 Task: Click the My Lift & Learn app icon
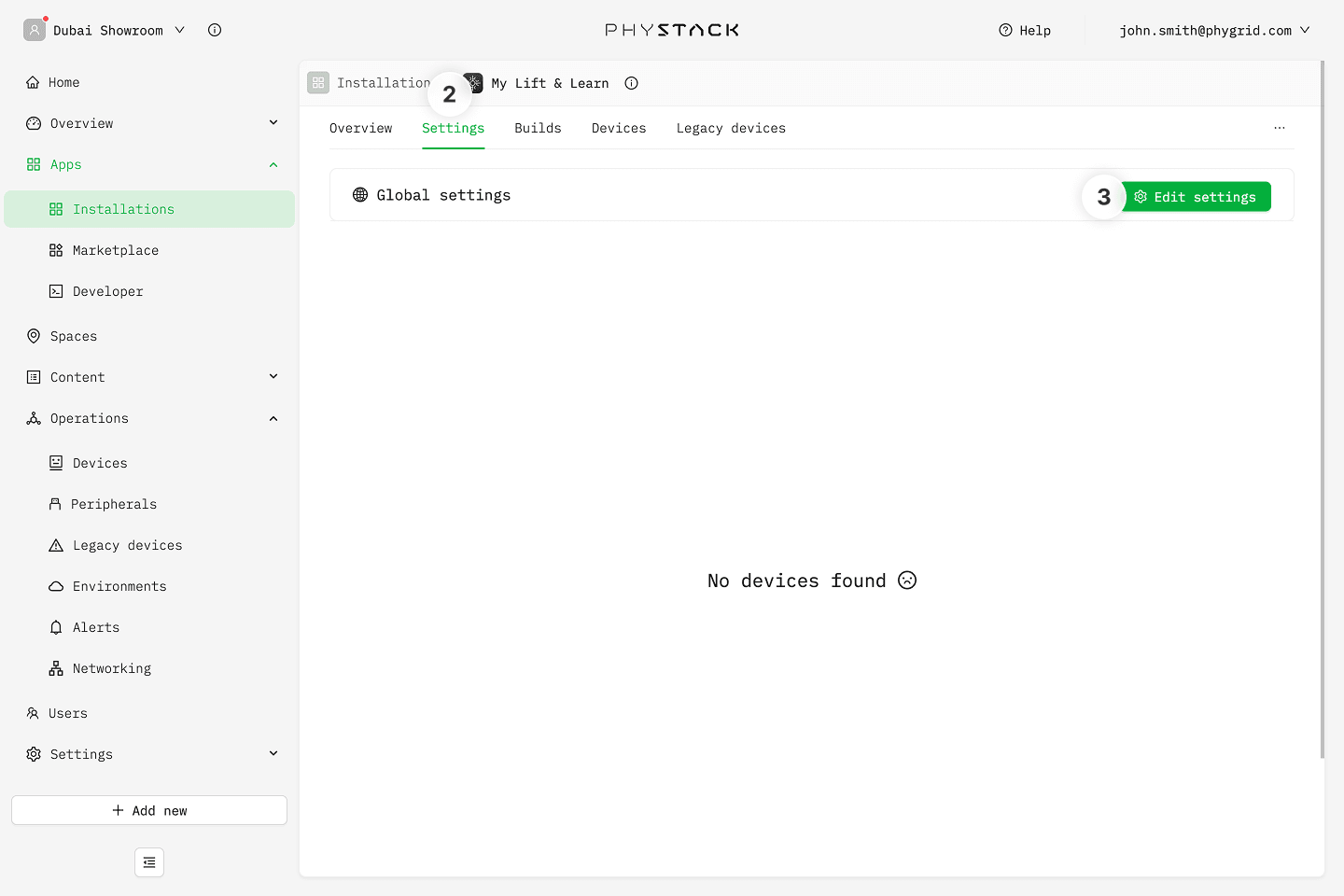474,83
